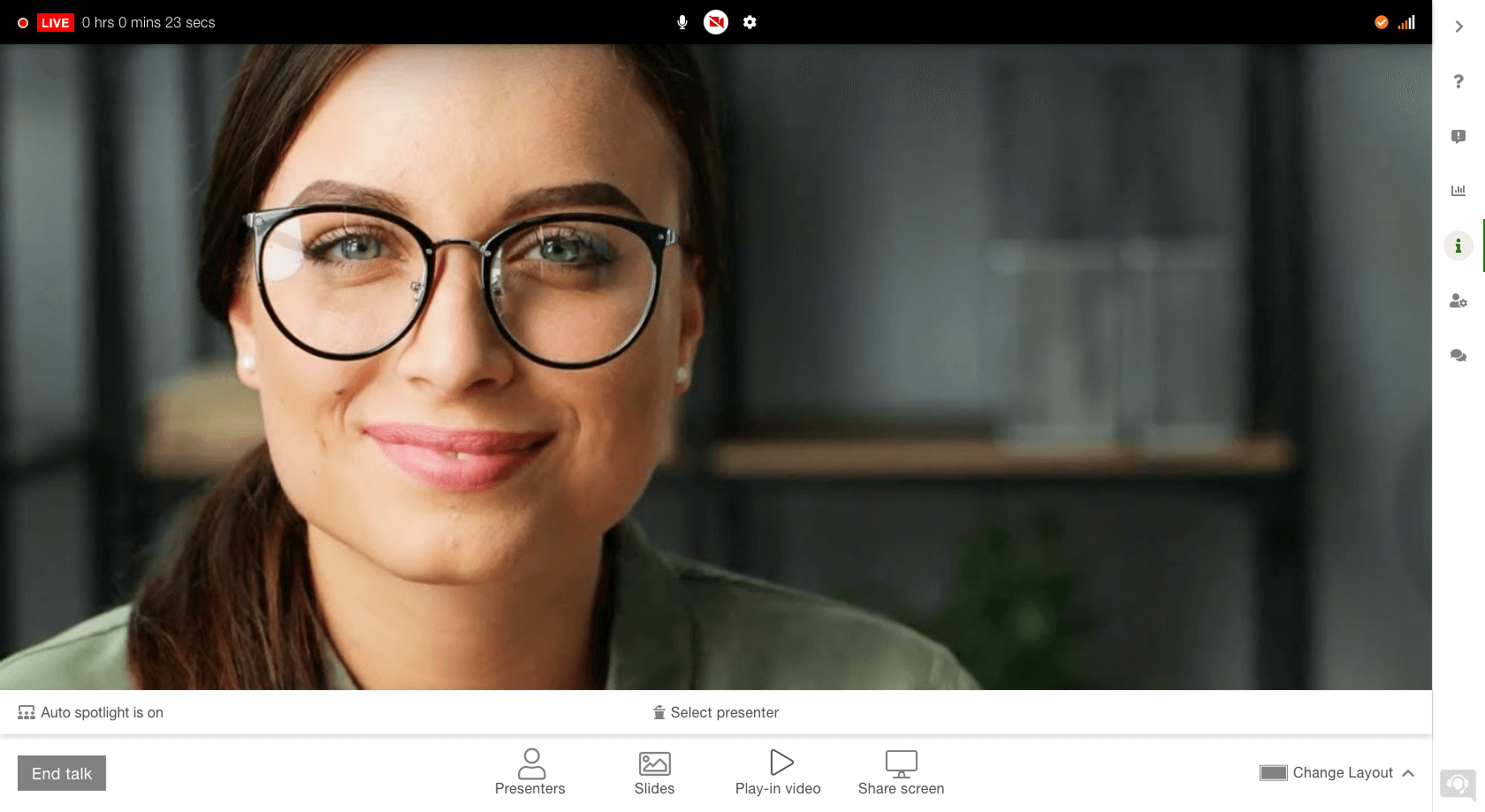The width and height of the screenshot is (1485, 812).
Task: Select the info panel icon
Action: click(1458, 246)
